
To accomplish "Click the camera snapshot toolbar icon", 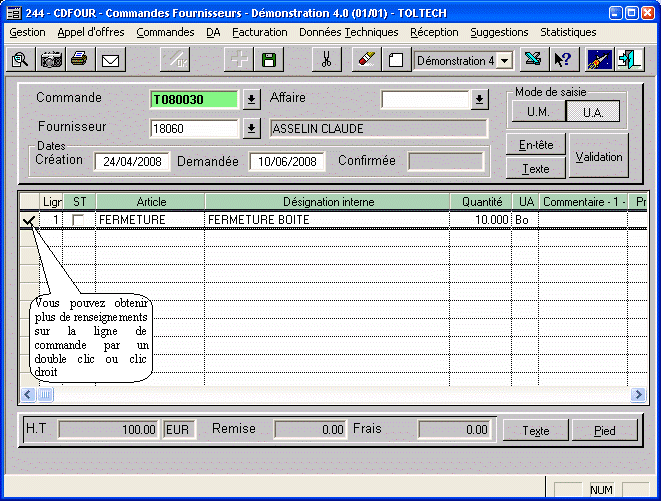I will [51, 60].
